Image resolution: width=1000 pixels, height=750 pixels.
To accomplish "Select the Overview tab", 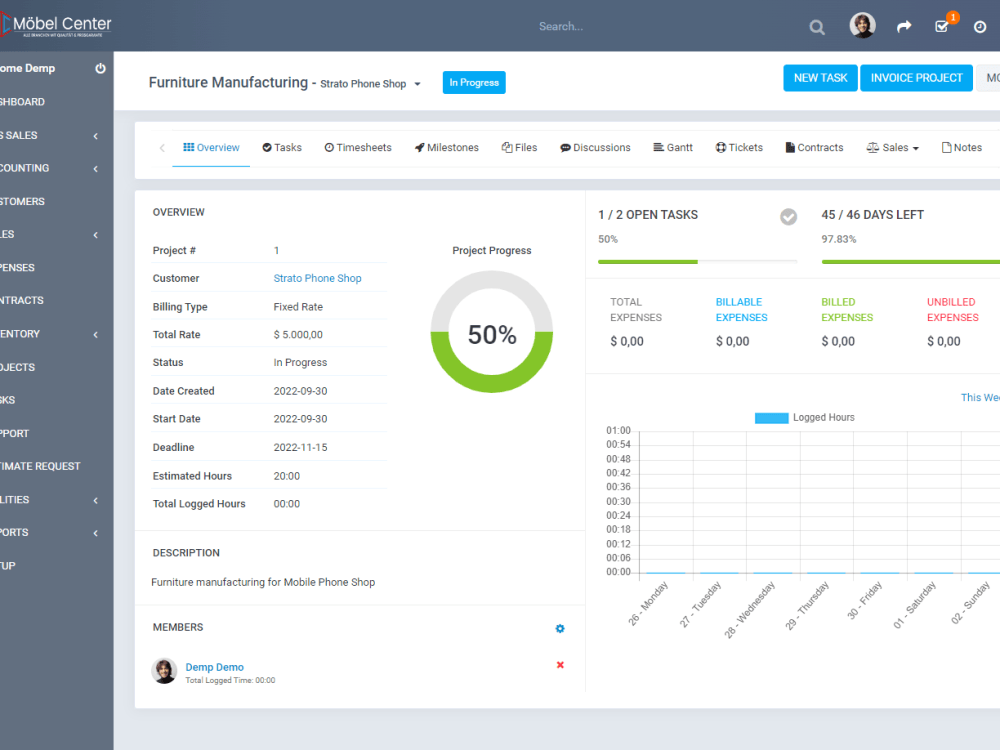I will pyautogui.click(x=211, y=147).
